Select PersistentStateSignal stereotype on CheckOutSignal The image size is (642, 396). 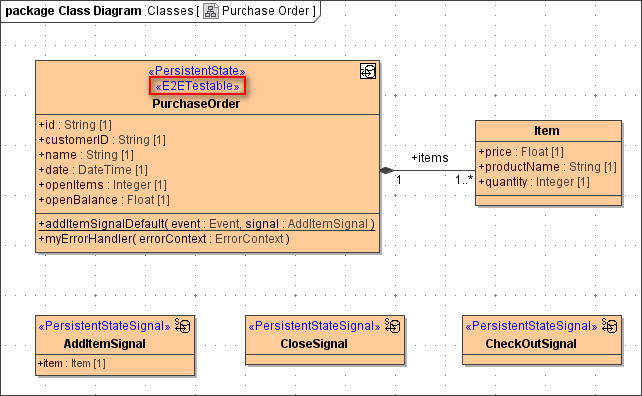pyautogui.click(x=531, y=326)
